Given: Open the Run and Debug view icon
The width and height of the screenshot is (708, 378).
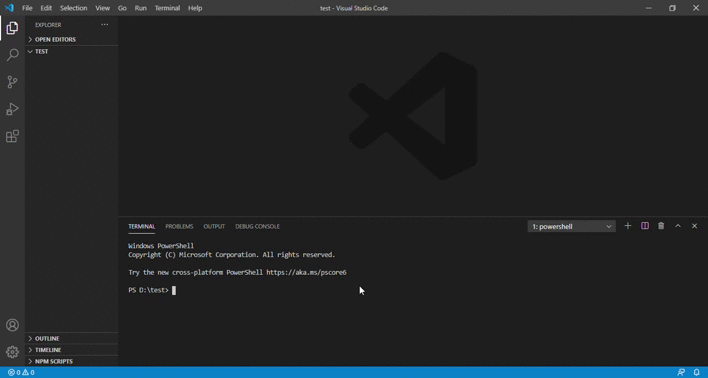Looking at the screenshot, I should [12, 109].
